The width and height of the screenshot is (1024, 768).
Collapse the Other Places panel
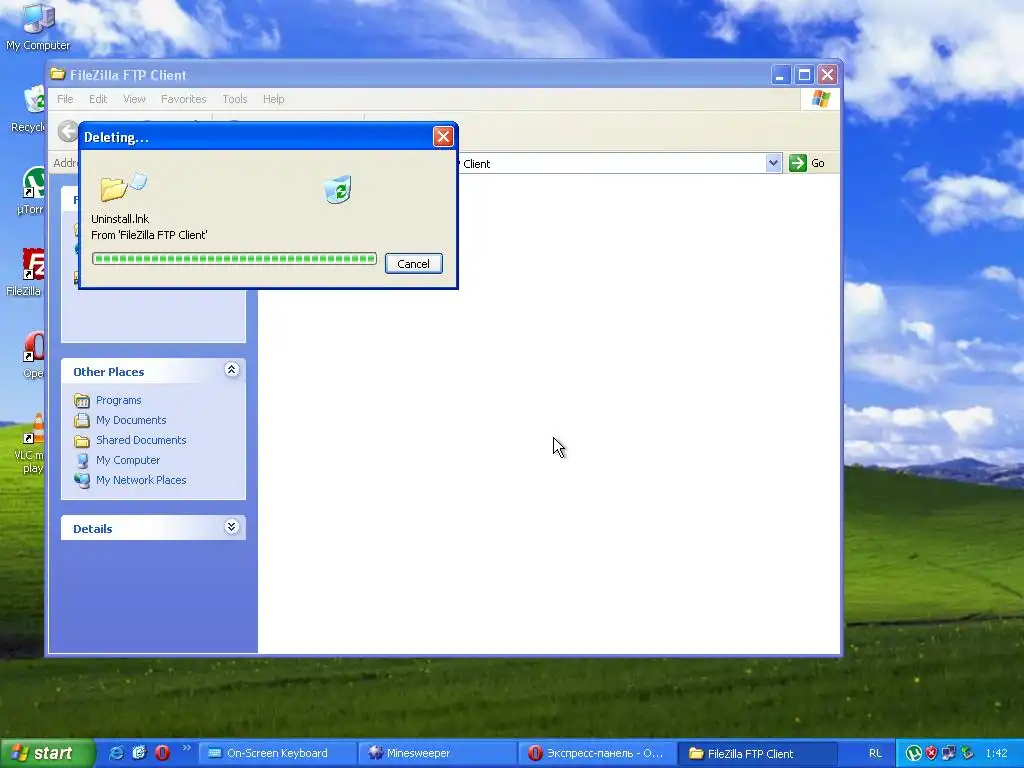pyautogui.click(x=231, y=370)
